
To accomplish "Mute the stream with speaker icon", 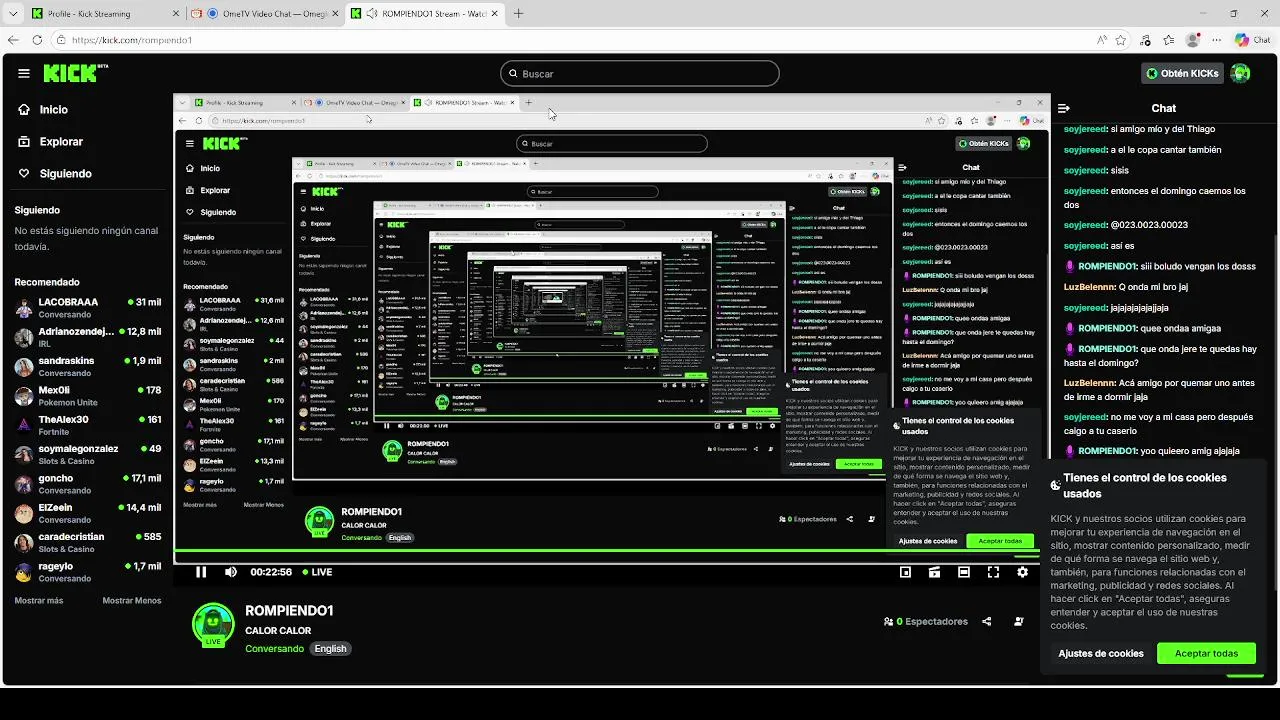I will tap(231, 572).
